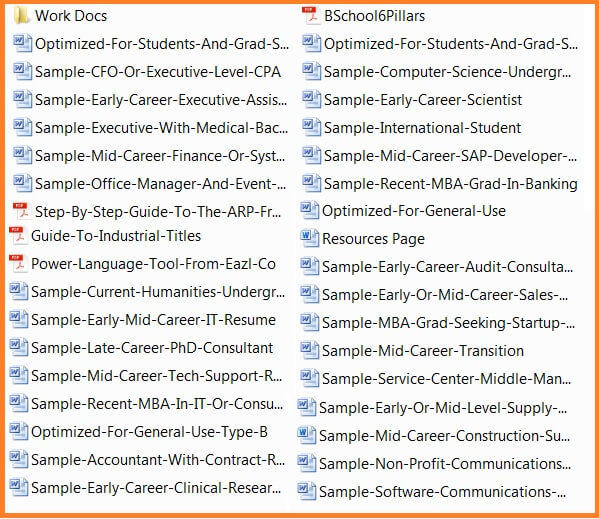
Task: Click the BSchool6Pillars PDF icon
Action: click(311, 16)
